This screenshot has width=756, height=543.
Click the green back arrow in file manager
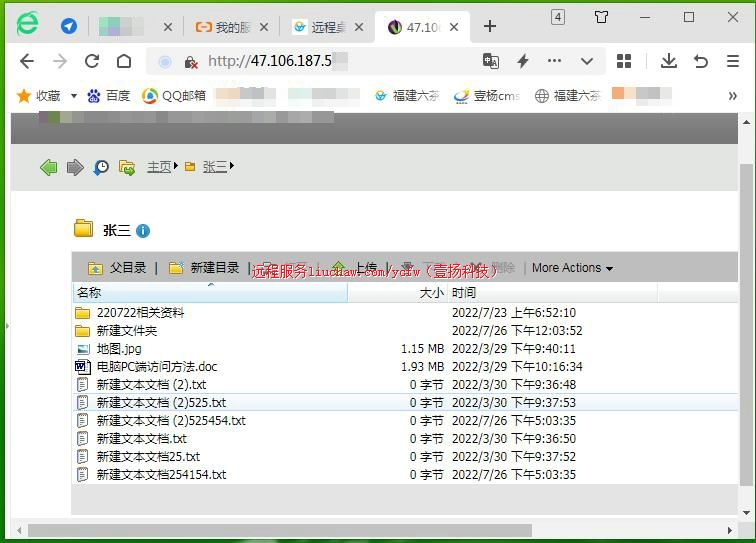point(49,167)
